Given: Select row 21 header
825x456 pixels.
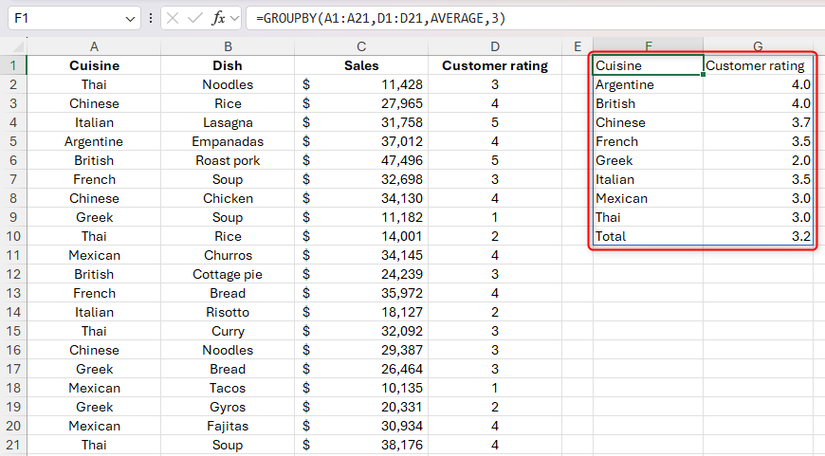Looking at the screenshot, I should [x=13, y=445].
